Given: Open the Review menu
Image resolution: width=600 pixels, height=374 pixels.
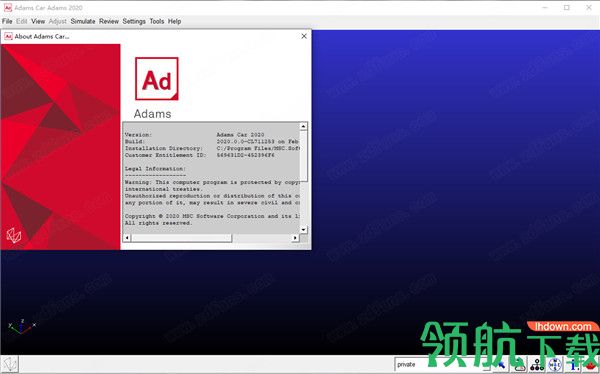Looking at the screenshot, I should (109, 21).
